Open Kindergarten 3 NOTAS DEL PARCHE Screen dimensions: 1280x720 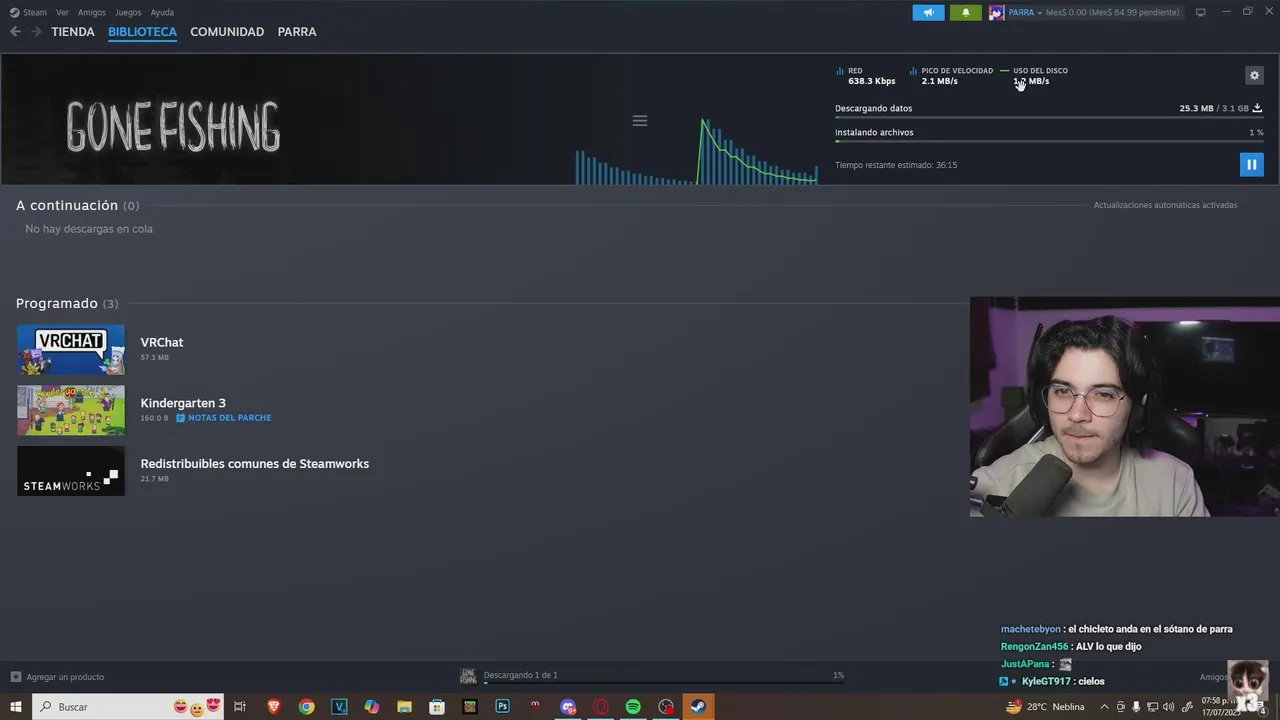pyautogui.click(x=224, y=418)
